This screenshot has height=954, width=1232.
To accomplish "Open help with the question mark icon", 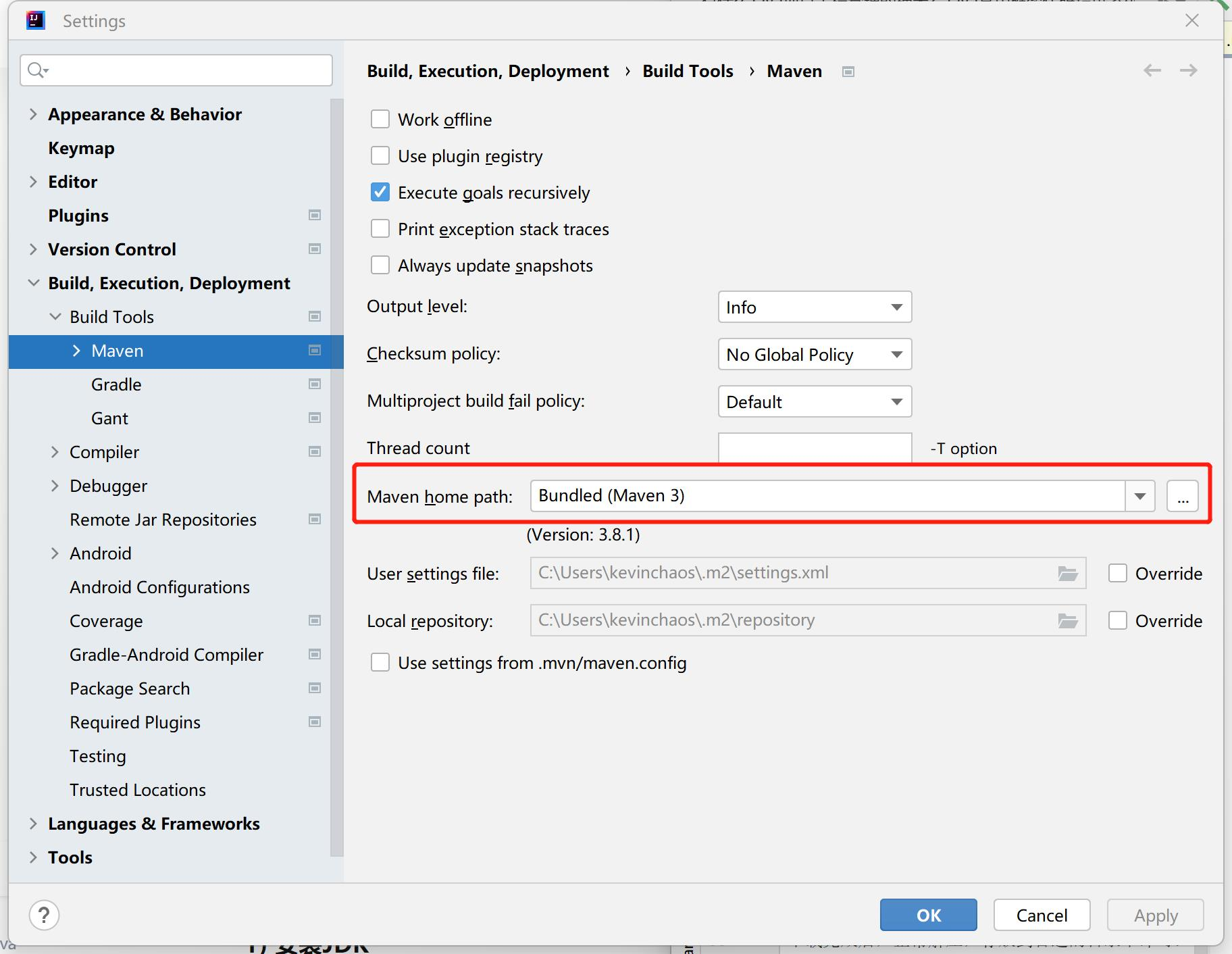I will click(44, 915).
